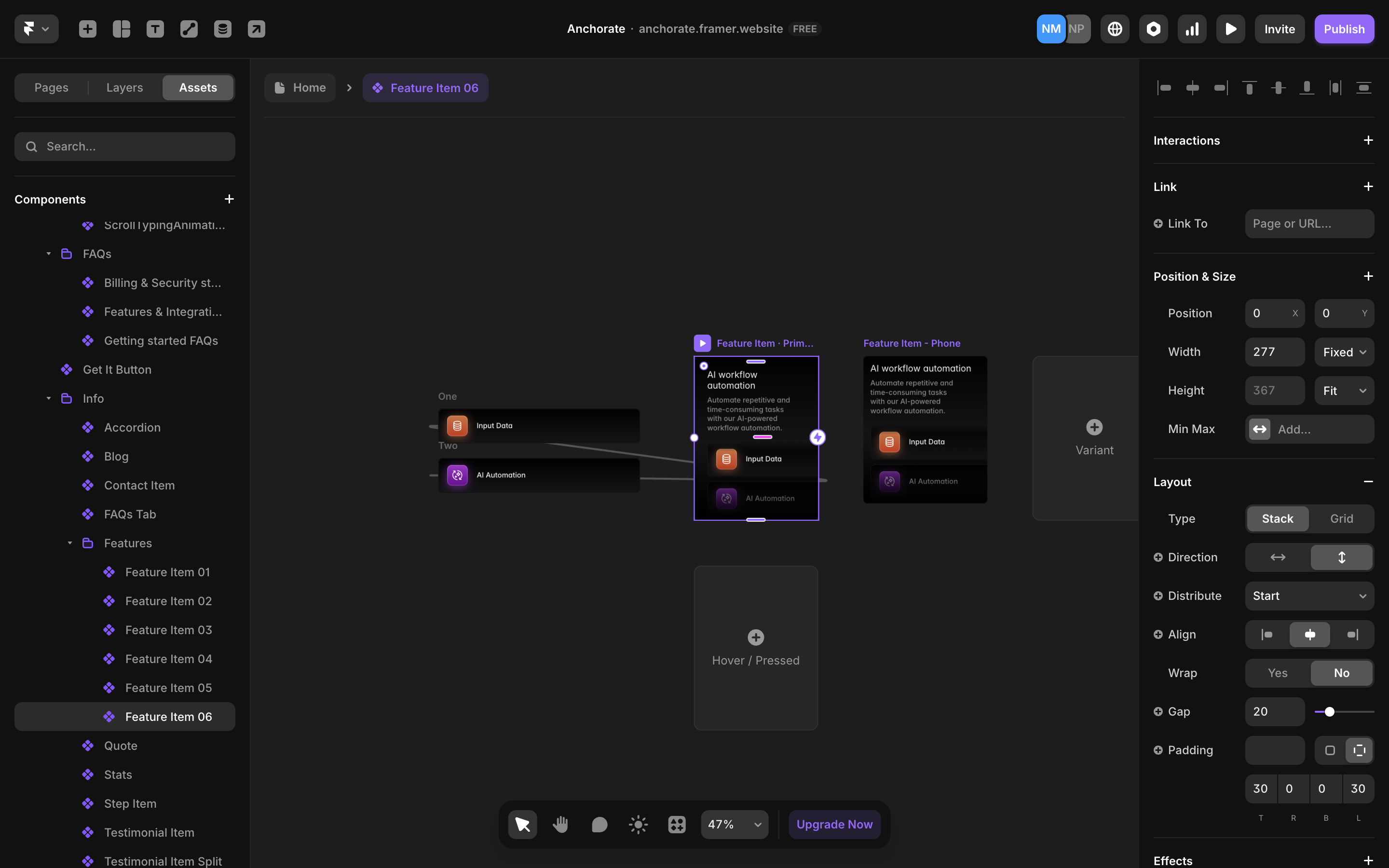Open the Comment tool in bottom toolbar
Image resolution: width=1389 pixels, height=868 pixels.
pyautogui.click(x=599, y=824)
